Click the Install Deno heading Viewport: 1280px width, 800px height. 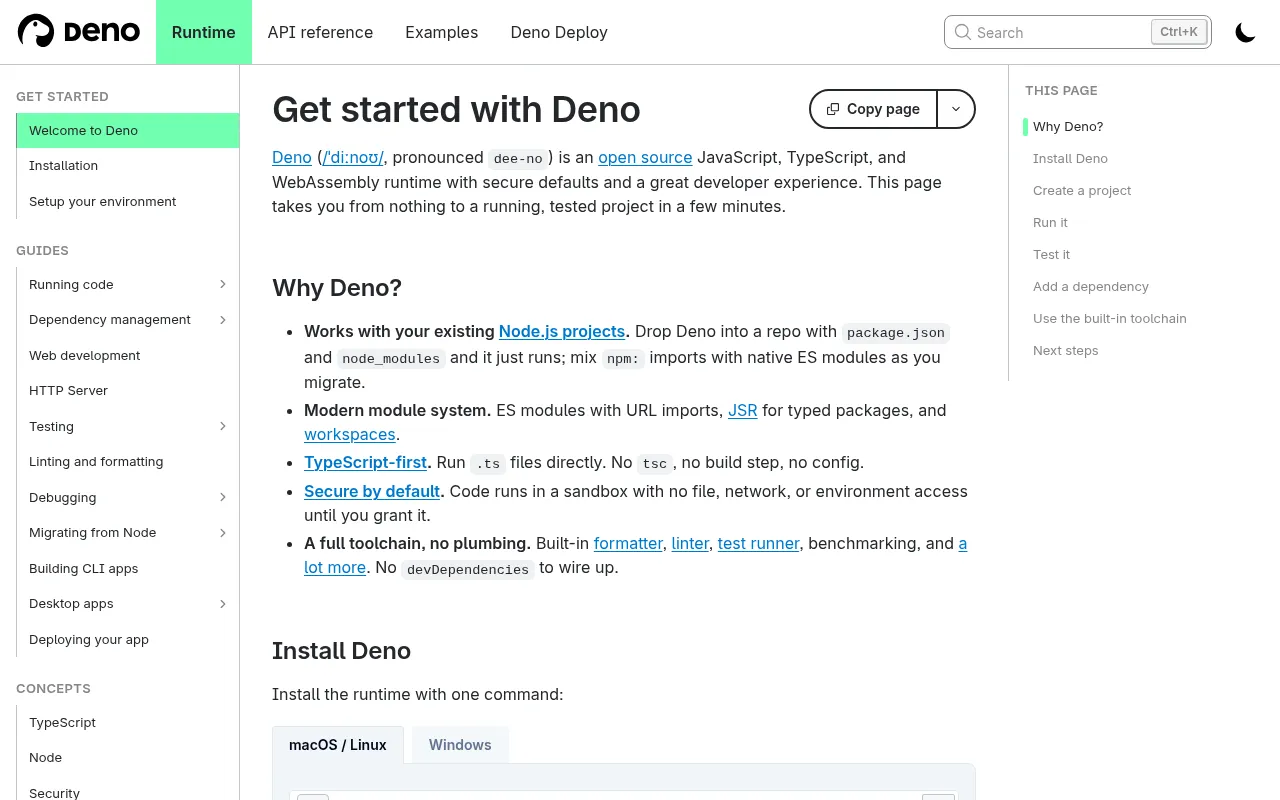pyautogui.click(x=341, y=651)
